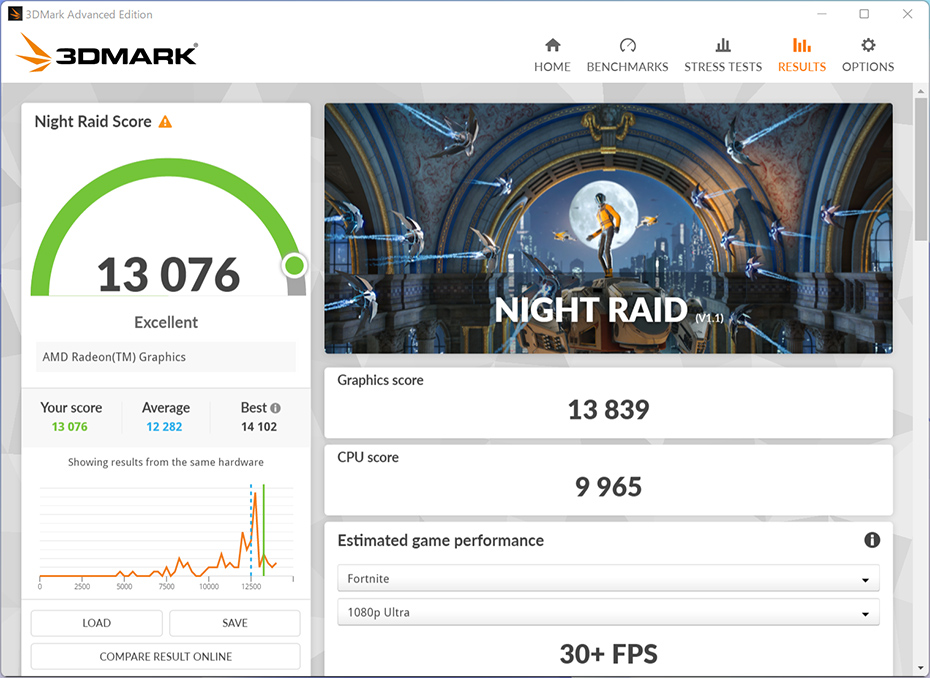
Task: Click the Results chart icon
Action: pyautogui.click(x=802, y=45)
